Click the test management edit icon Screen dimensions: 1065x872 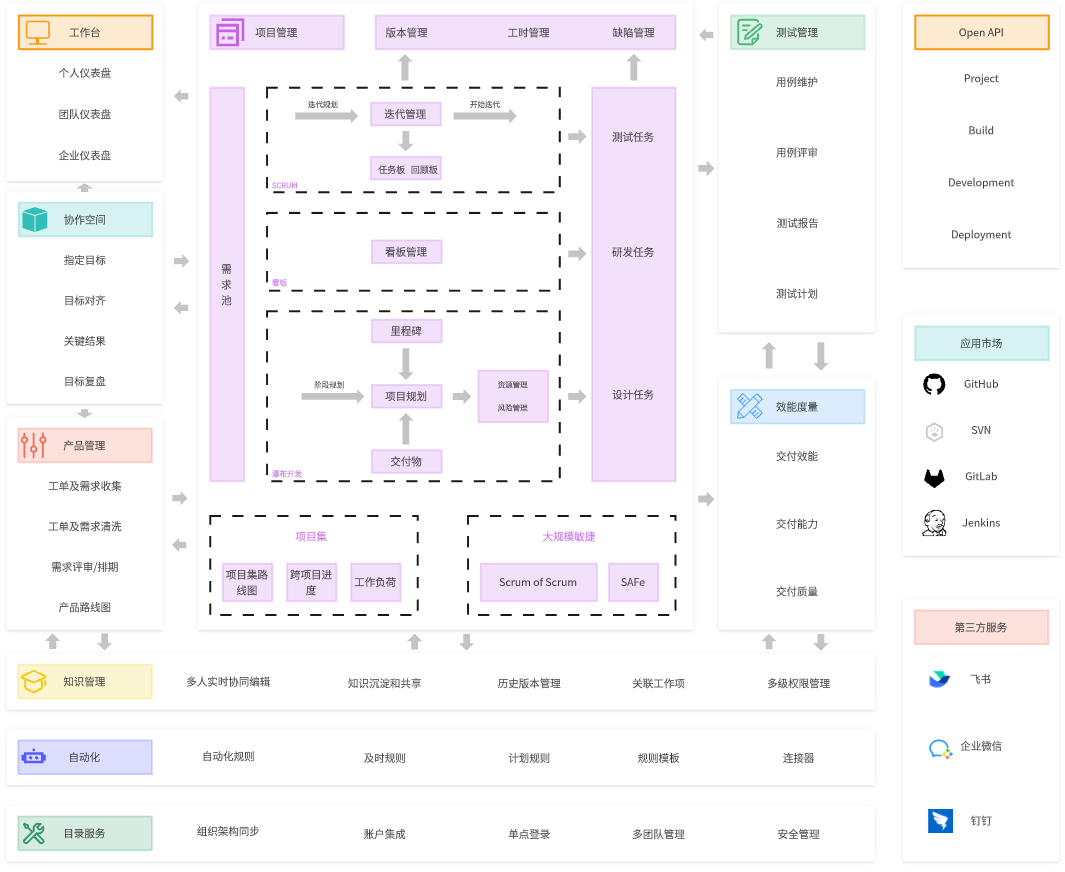click(x=749, y=33)
